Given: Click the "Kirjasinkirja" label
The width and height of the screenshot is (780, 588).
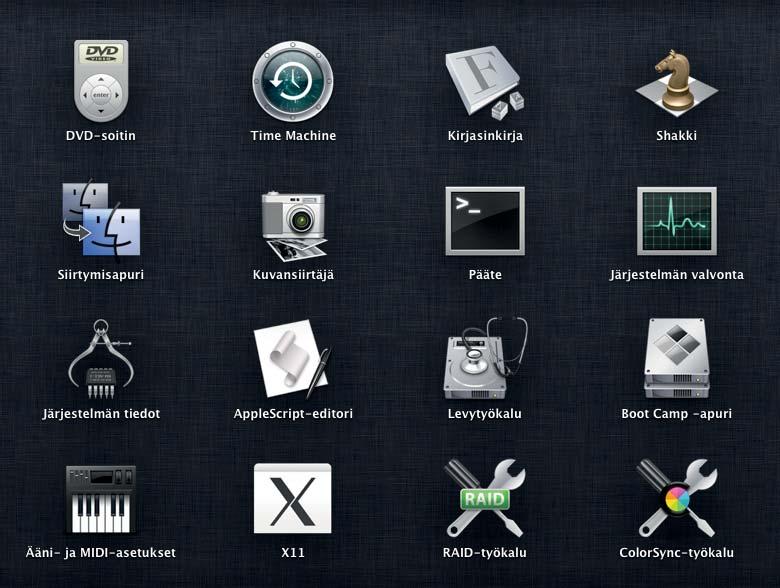Looking at the screenshot, I should [x=485, y=136].
